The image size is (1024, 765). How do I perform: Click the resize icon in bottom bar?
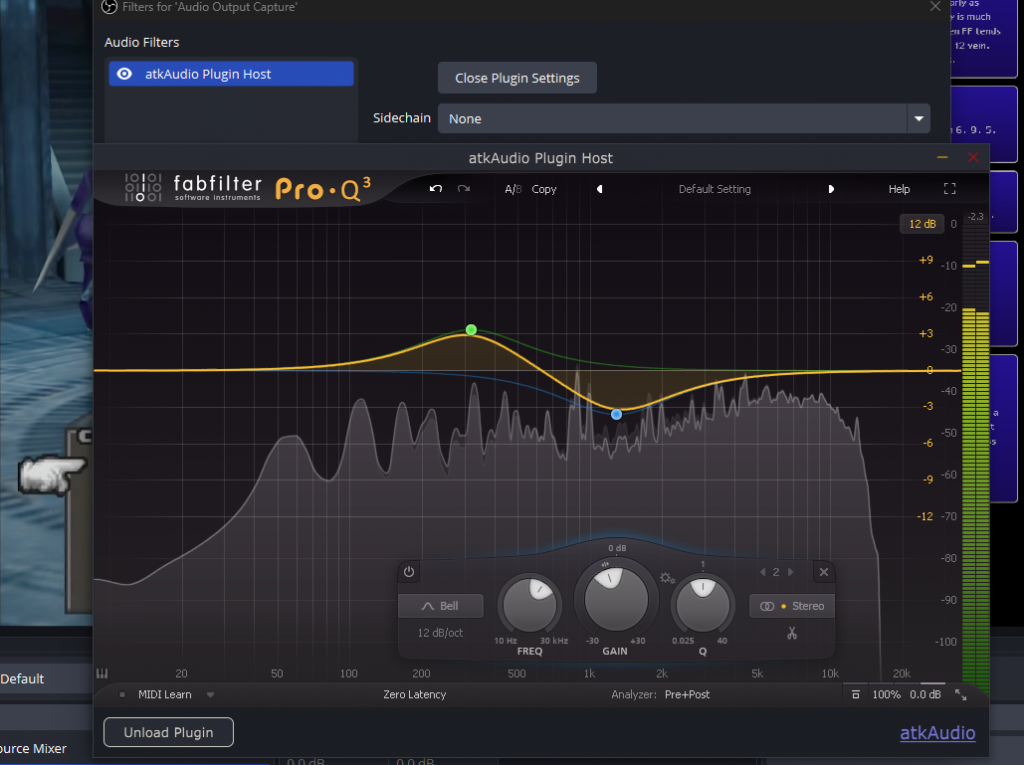[961, 694]
